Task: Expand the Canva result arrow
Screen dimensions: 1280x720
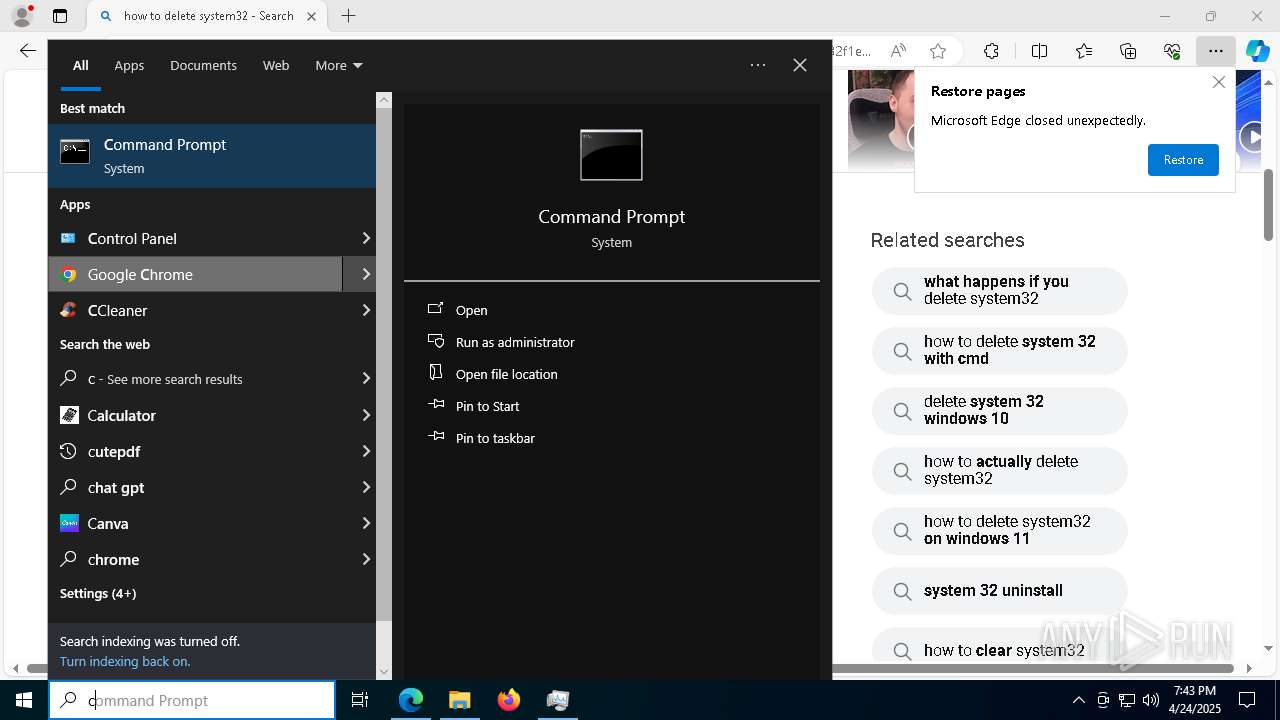Action: point(366,523)
